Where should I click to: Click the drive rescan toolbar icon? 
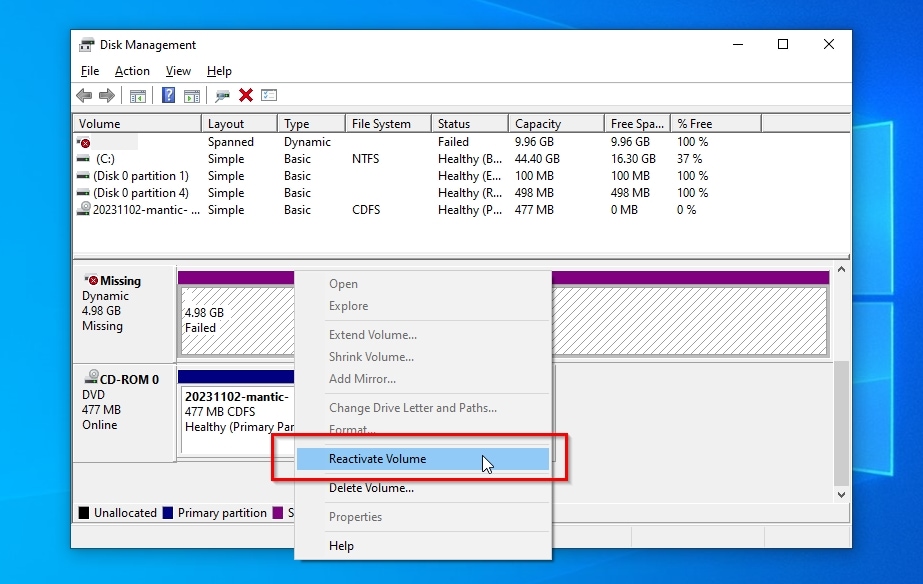tap(222, 95)
